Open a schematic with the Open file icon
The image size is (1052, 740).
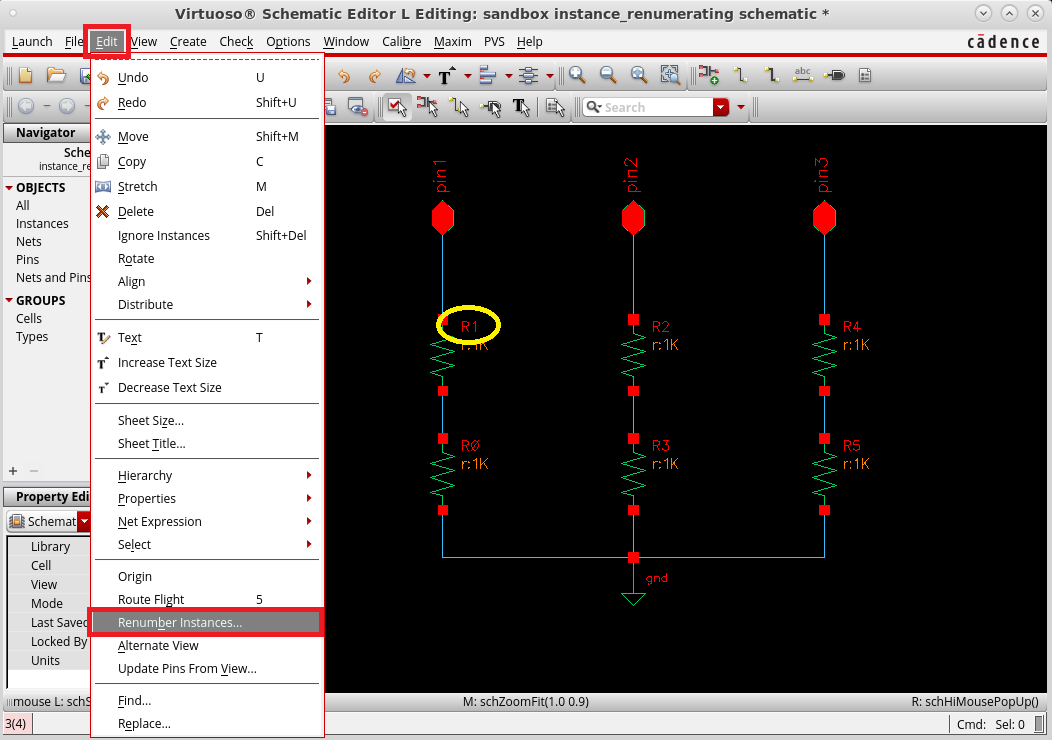pos(56,75)
